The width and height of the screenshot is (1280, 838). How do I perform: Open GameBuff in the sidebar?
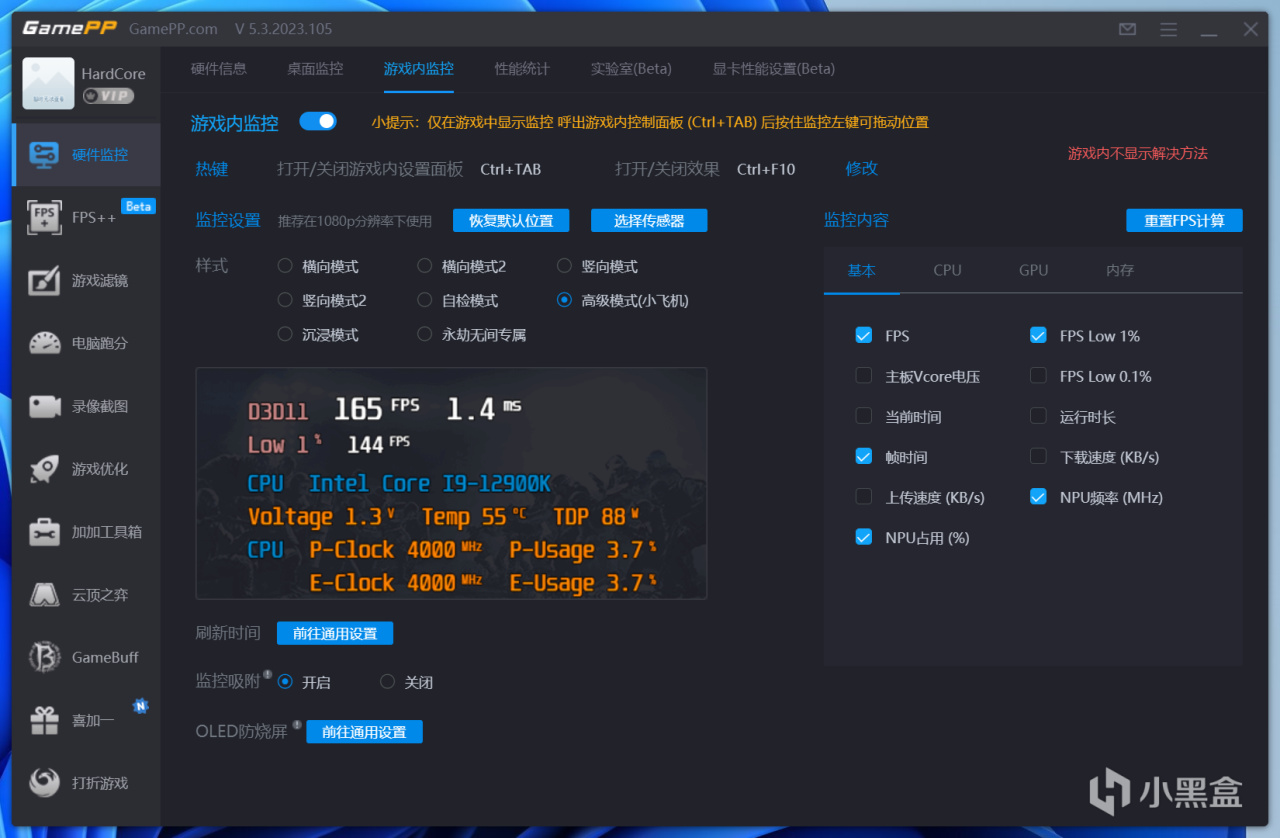point(86,657)
